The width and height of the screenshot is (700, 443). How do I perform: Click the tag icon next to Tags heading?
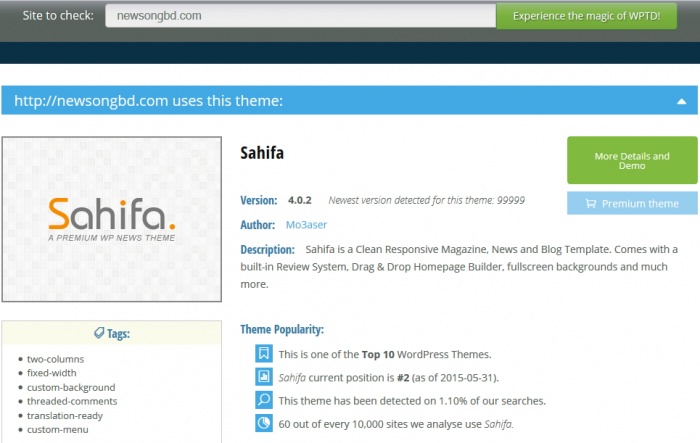tap(99, 333)
